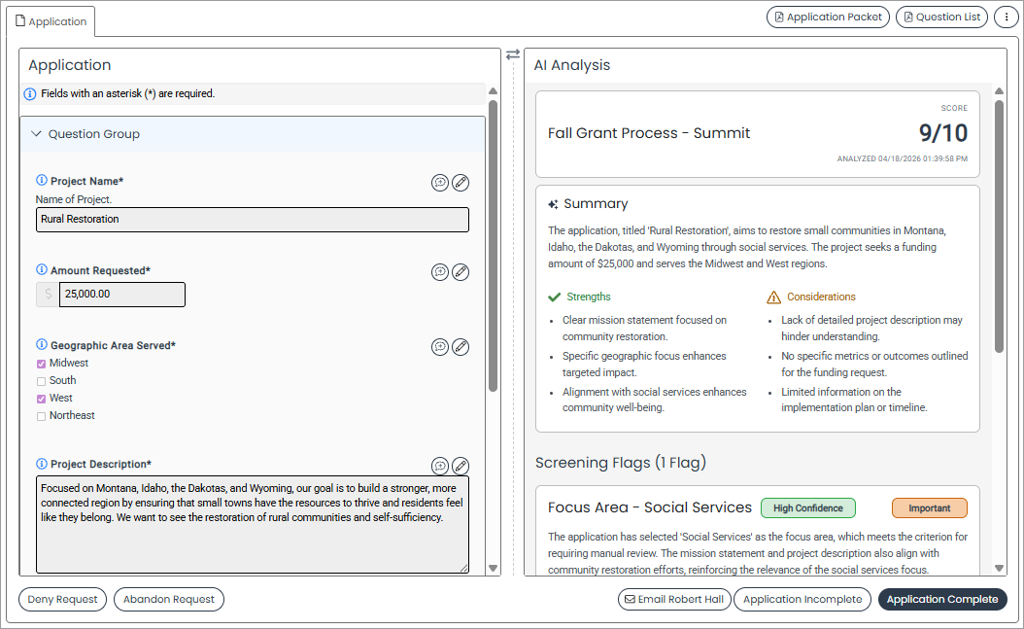Click the Considerations warning triangle icon
The width and height of the screenshot is (1024, 629).
click(774, 297)
